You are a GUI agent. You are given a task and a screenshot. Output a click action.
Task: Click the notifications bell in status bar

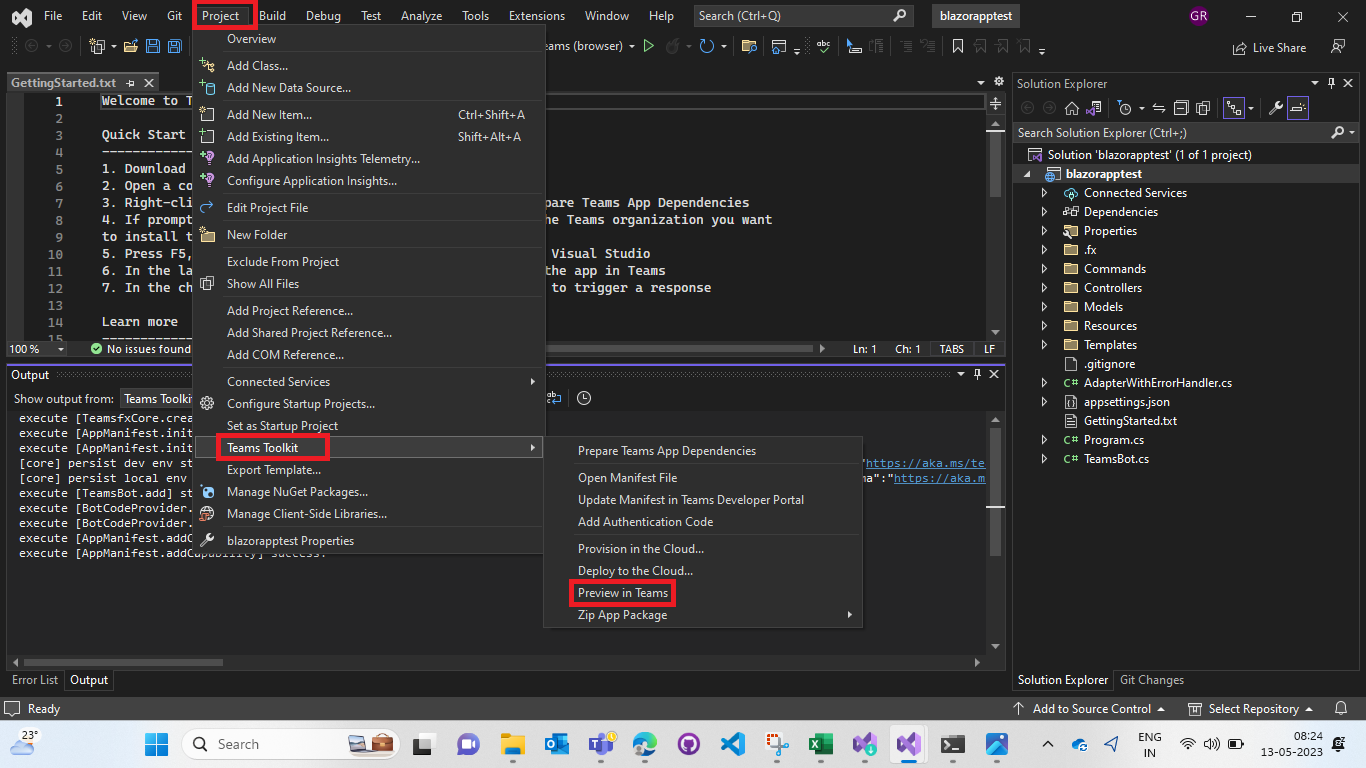point(1342,709)
